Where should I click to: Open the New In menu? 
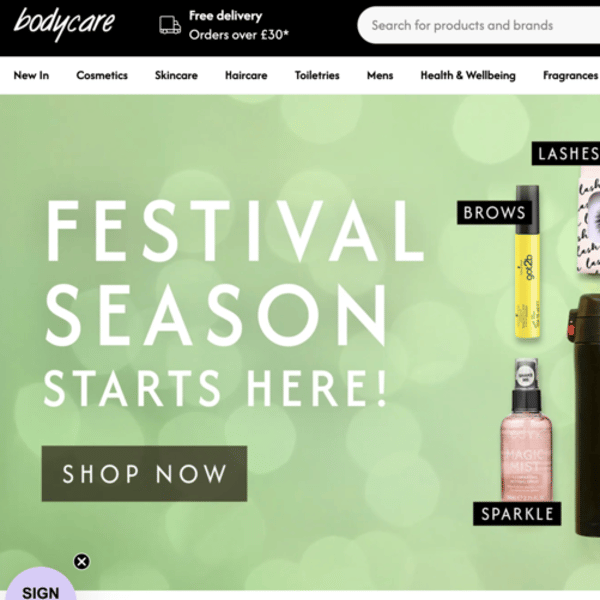31,75
